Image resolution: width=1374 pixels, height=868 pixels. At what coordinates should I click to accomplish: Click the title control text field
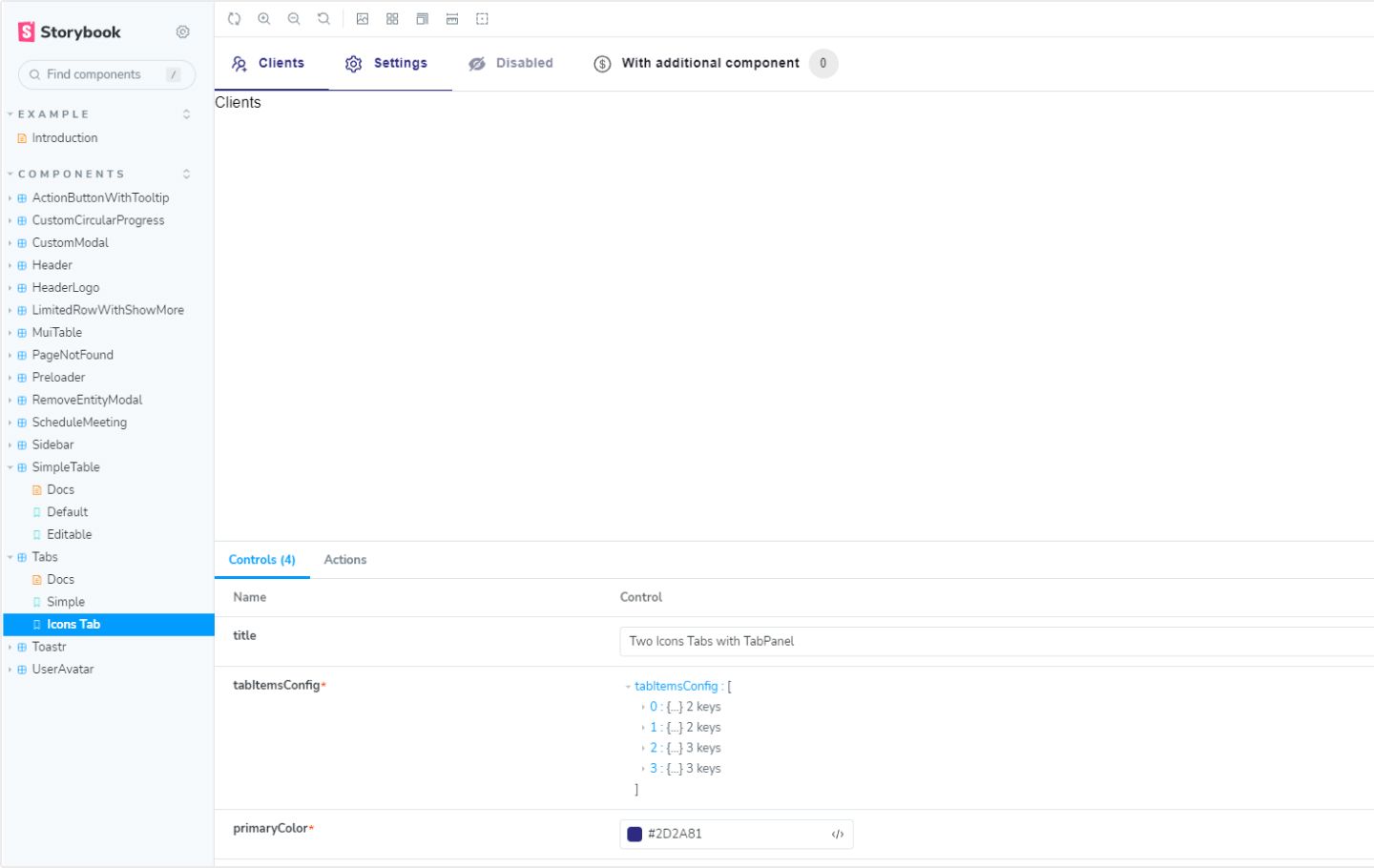(997, 642)
